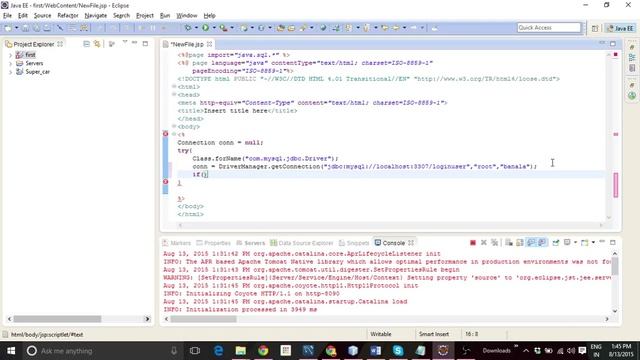Switch to Data Source Explorer tab
Viewport: 640px width, 360px height.
click(x=302, y=243)
